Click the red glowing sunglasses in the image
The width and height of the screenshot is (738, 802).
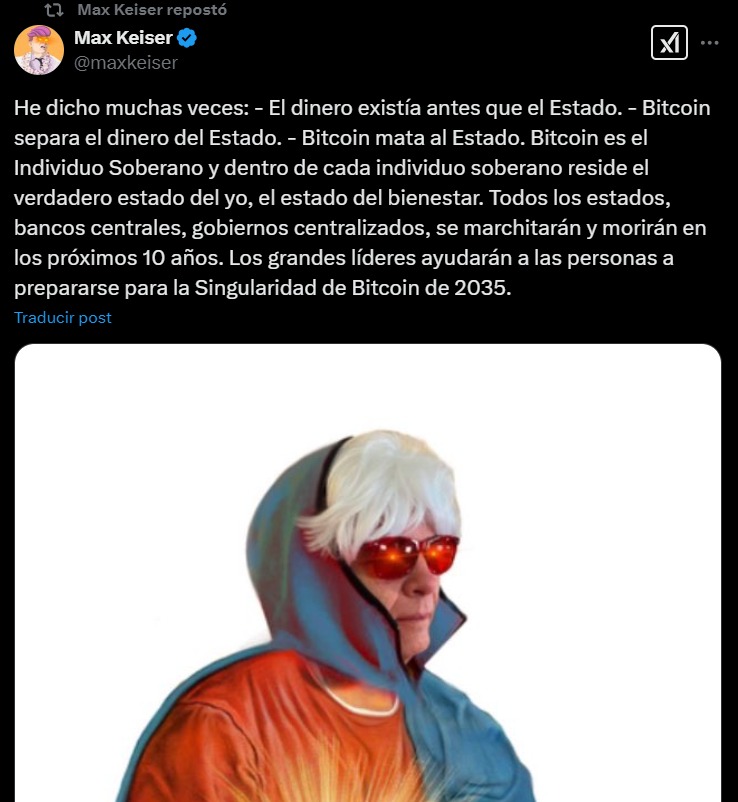point(407,556)
